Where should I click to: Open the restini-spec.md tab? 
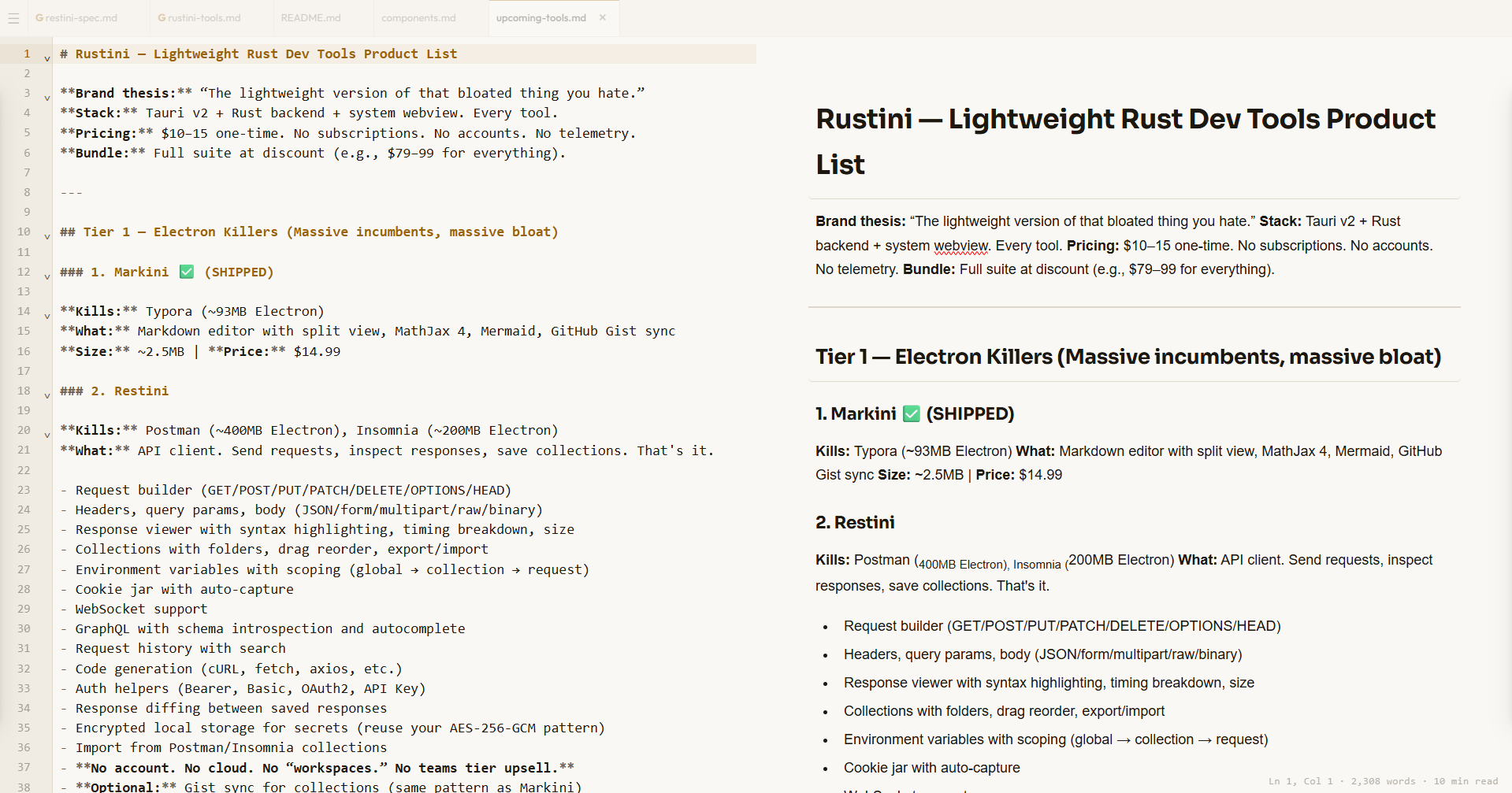click(x=76, y=18)
